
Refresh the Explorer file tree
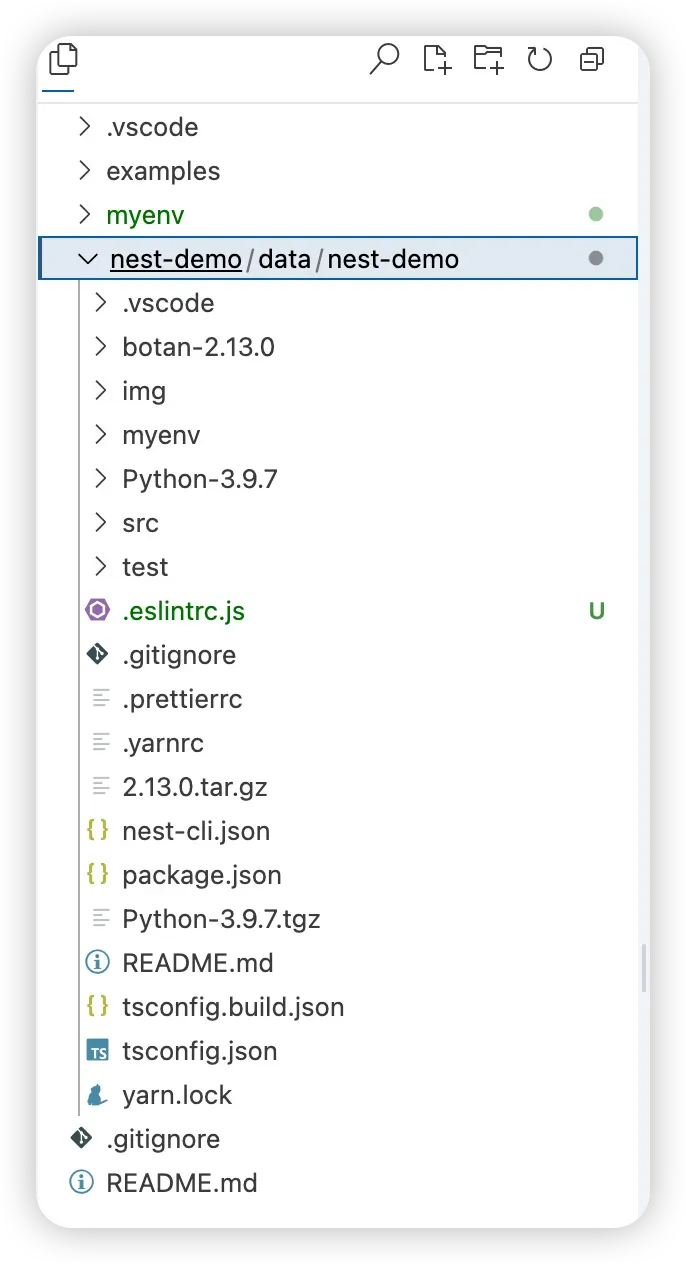(540, 60)
